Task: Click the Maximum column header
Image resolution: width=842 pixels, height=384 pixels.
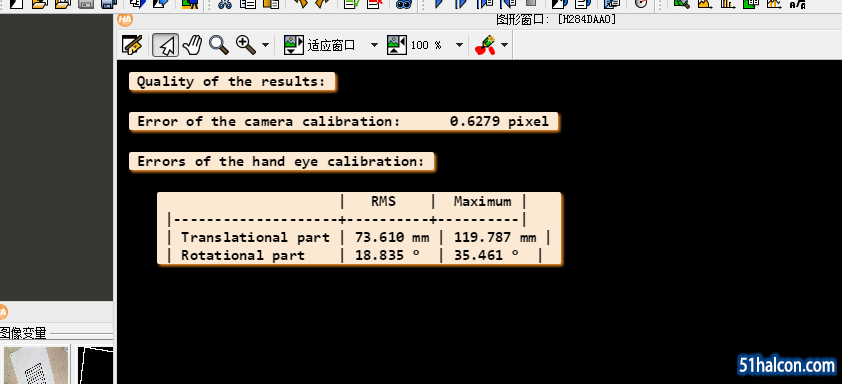Action: [x=483, y=201]
